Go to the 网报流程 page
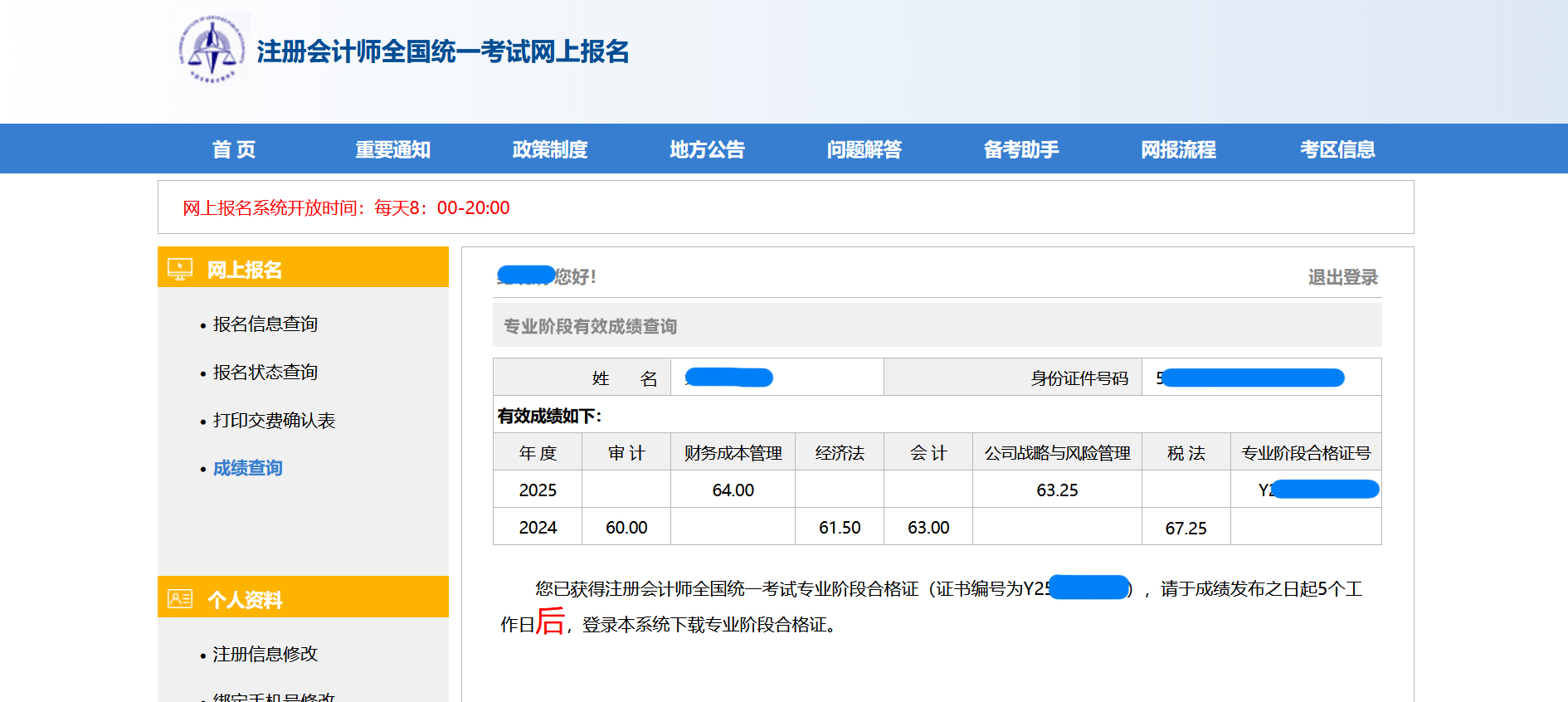 (1178, 149)
